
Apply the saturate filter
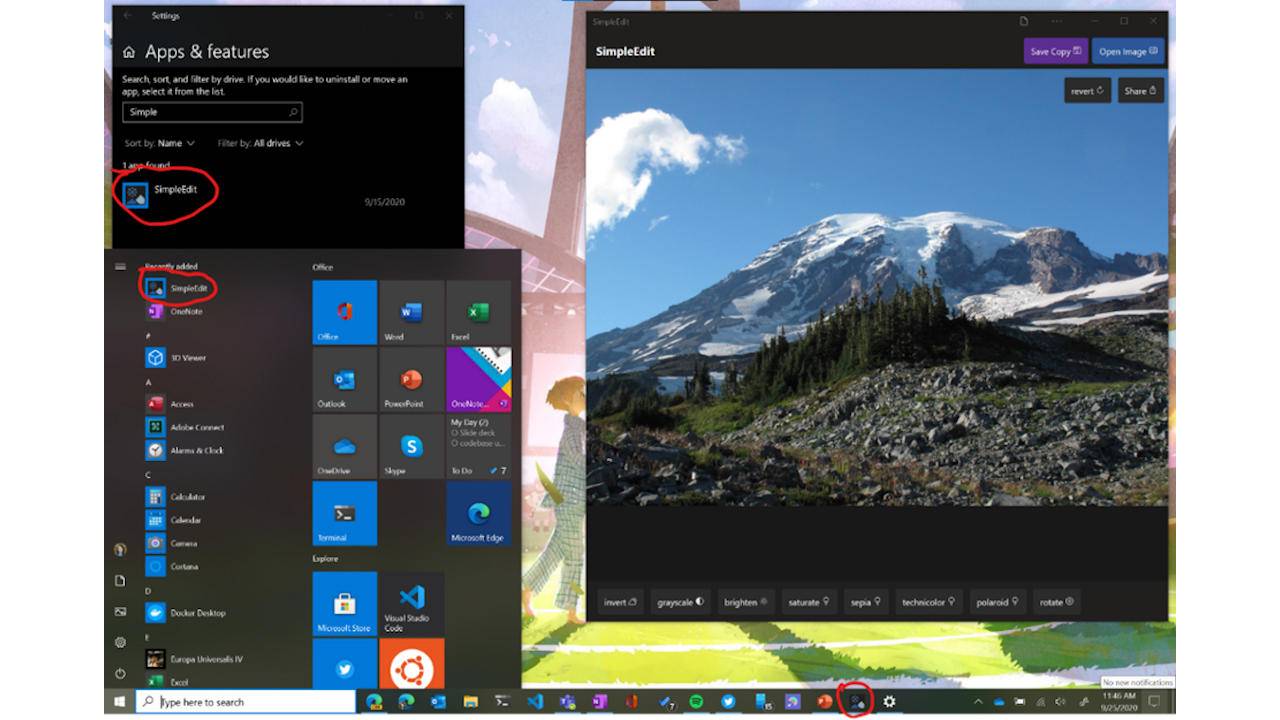click(810, 602)
